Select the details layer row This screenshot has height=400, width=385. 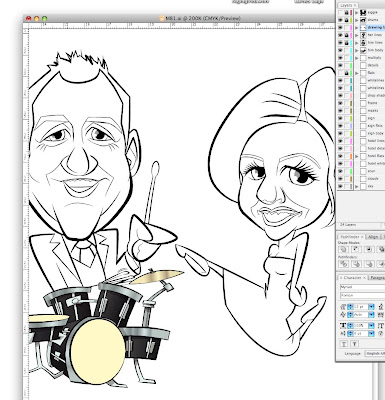[x=361, y=65]
